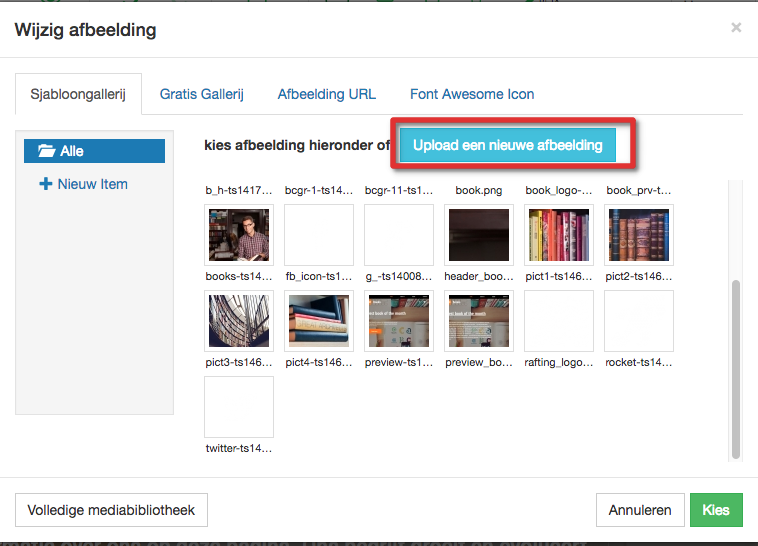This screenshot has height=546, width=758.
Task: Choose the header_boo dark image thumbnail
Action: pyautogui.click(x=479, y=235)
